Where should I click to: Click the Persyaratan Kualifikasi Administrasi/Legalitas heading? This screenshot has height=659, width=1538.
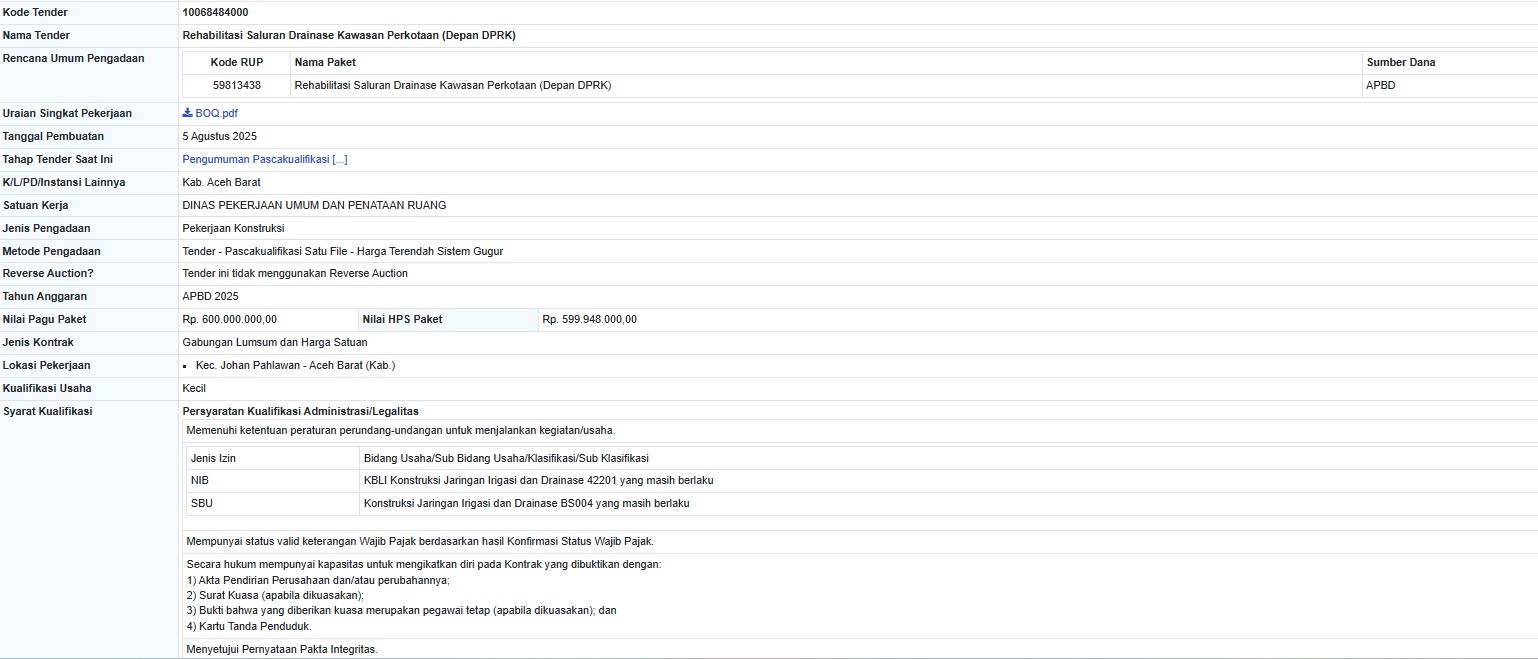[x=300, y=411]
